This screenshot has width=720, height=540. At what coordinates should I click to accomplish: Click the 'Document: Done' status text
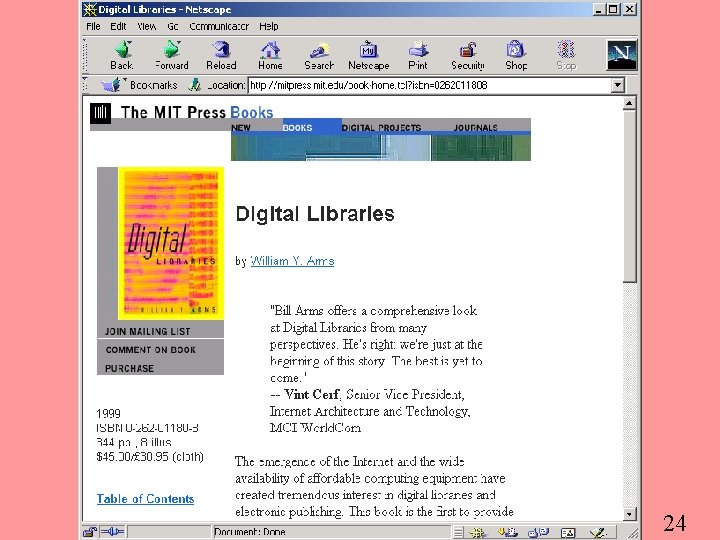click(250, 532)
